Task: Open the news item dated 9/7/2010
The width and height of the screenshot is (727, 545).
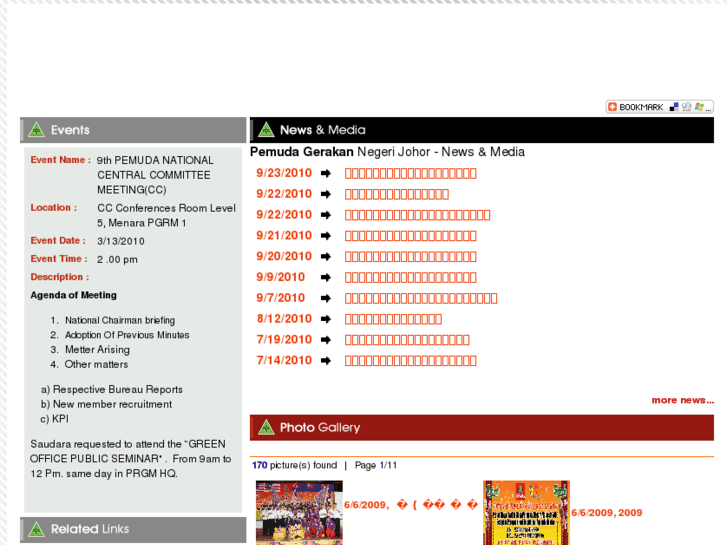Action: coord(421,298)
